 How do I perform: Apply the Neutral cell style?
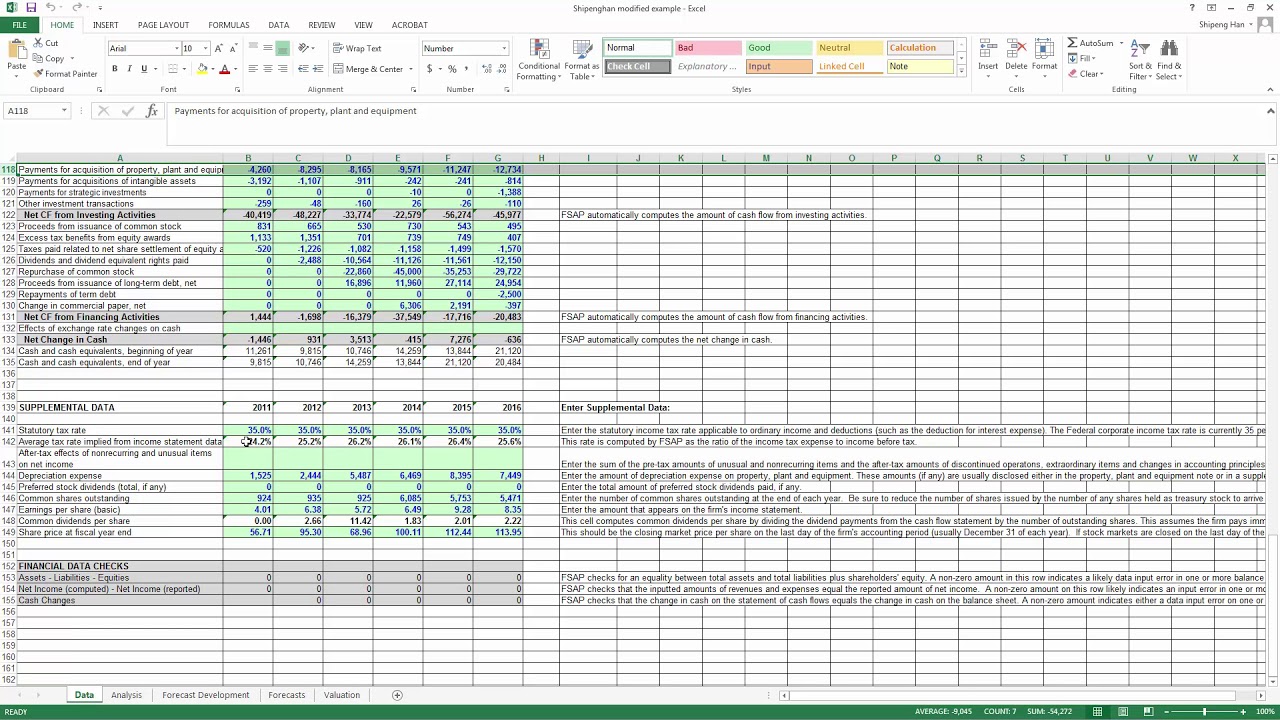tap(849, 48)
